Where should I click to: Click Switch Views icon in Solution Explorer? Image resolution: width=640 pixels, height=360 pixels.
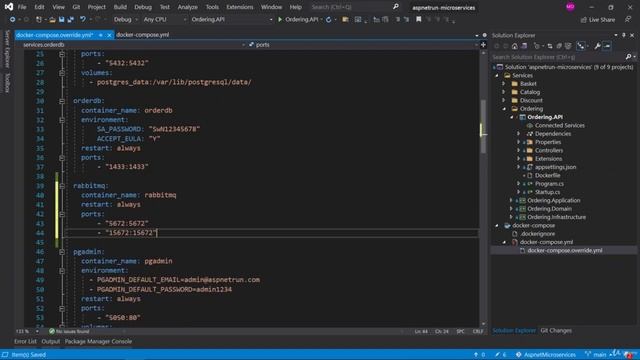point(524,46)
